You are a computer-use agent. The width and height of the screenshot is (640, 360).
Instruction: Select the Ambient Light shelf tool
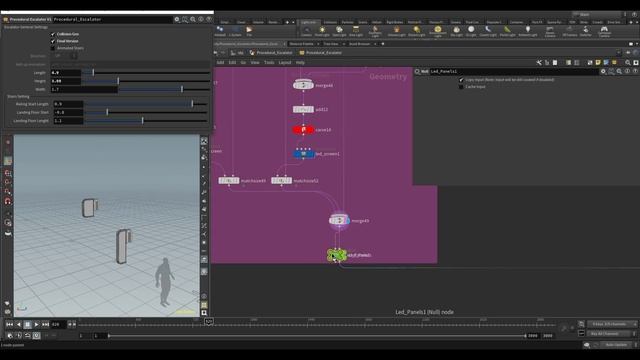(x=528, y=31)
